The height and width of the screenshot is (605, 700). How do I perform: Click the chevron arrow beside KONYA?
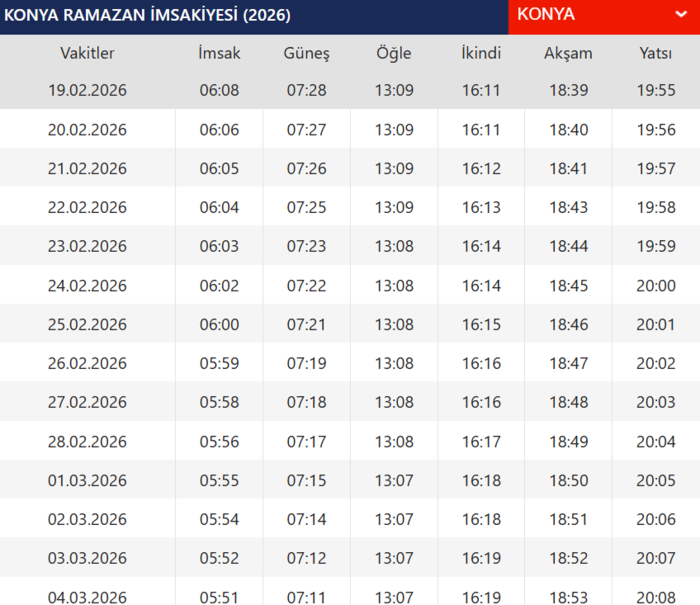pos(625,16)
